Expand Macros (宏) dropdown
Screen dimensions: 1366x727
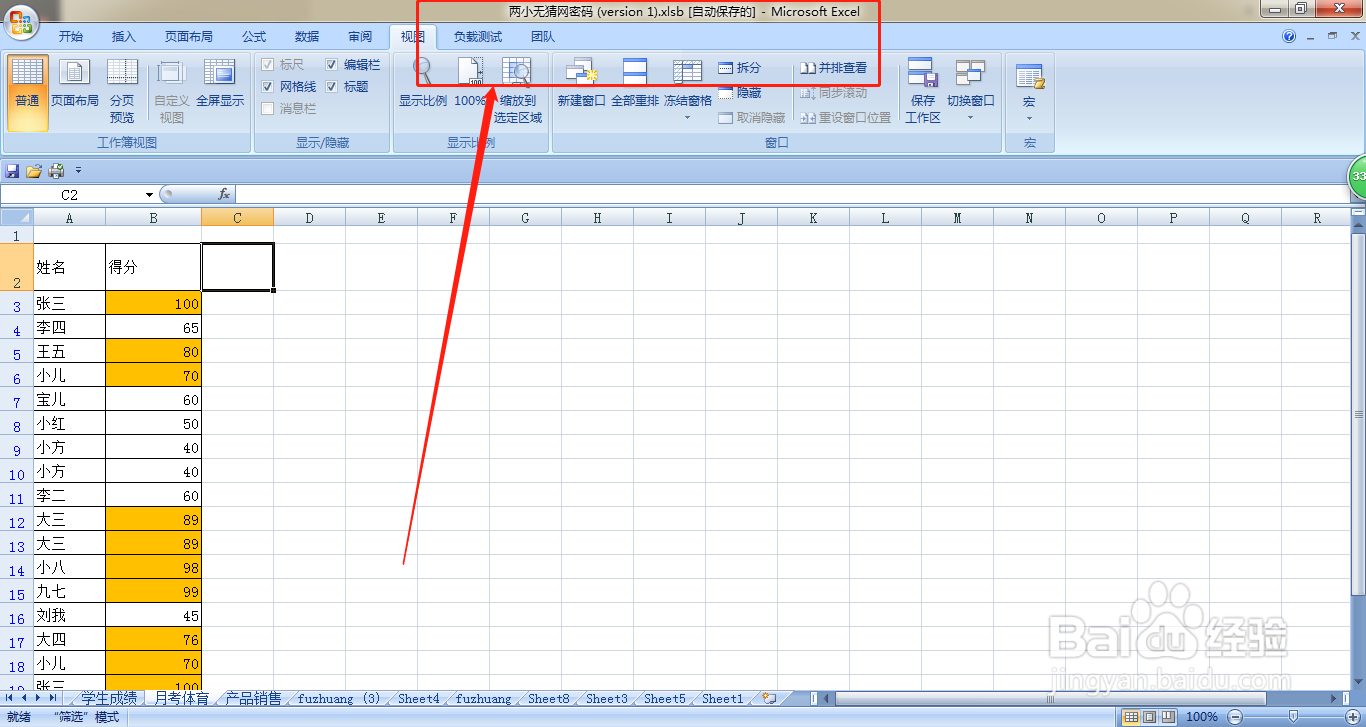(1029, 118)
